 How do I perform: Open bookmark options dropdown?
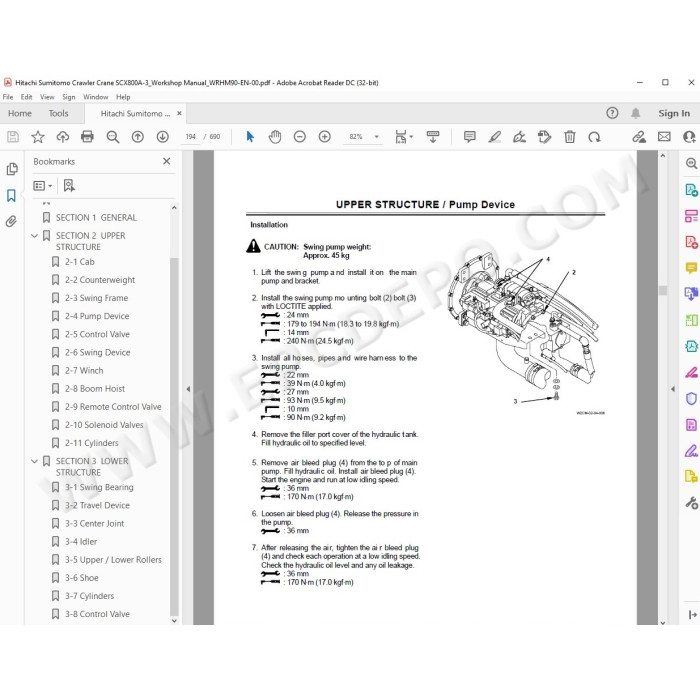click(42, 185)
